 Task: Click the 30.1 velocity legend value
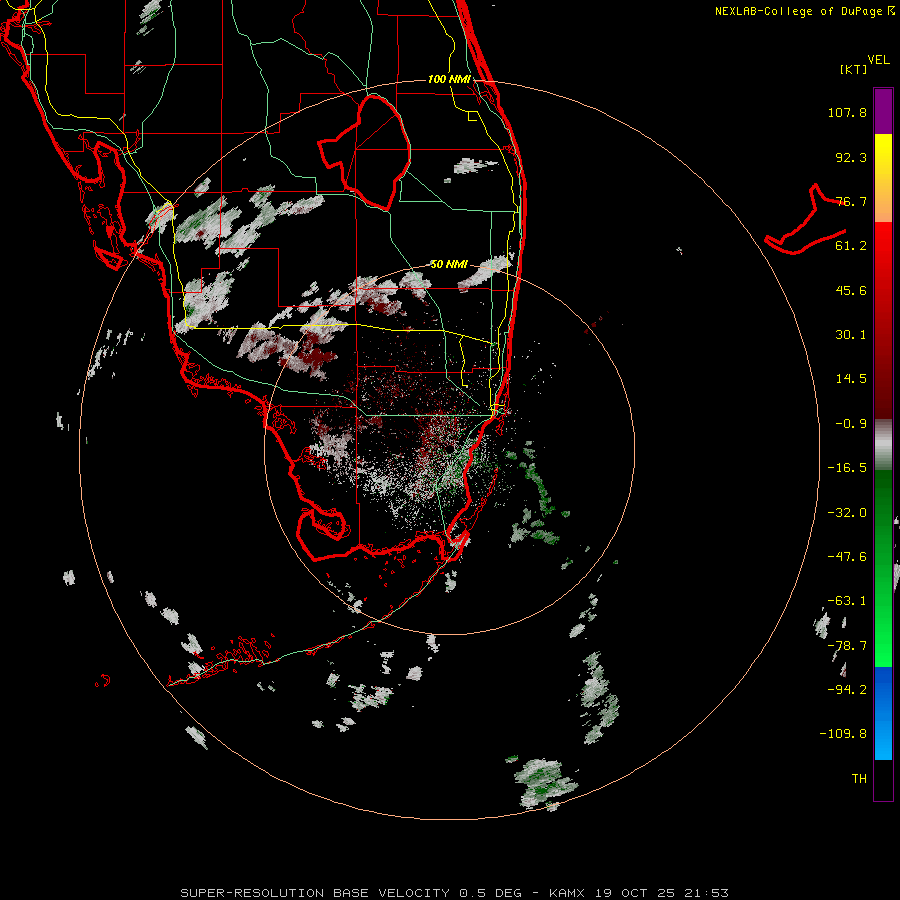851,335
